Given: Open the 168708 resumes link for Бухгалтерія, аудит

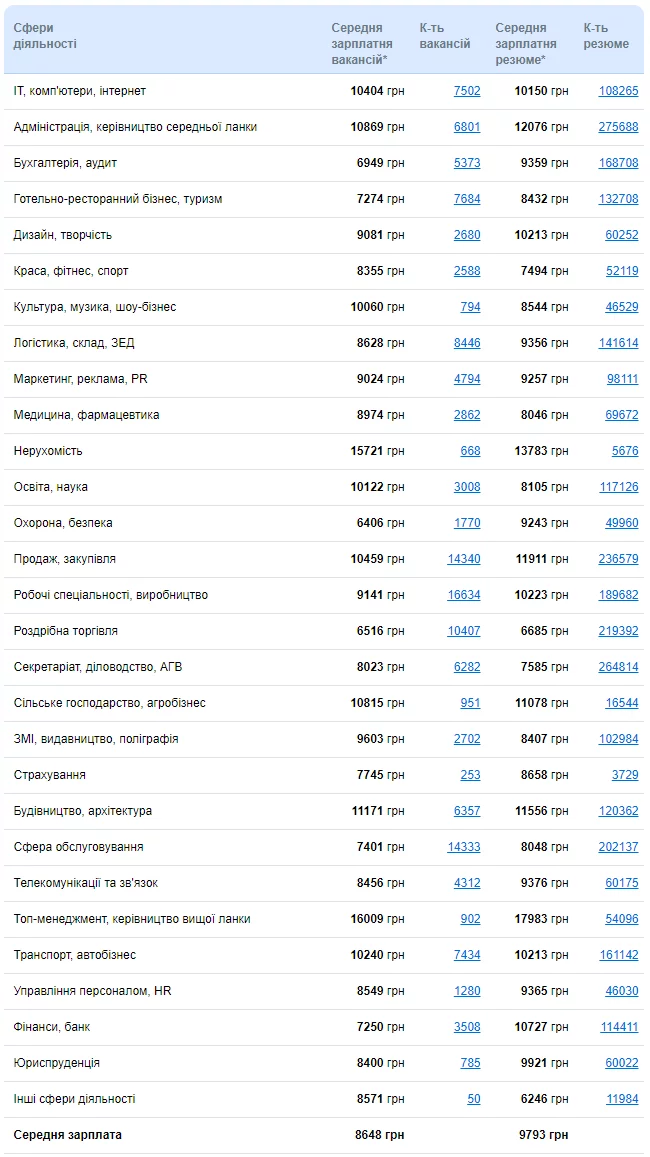Looking at the screenshot, I should tap(618, 163).
